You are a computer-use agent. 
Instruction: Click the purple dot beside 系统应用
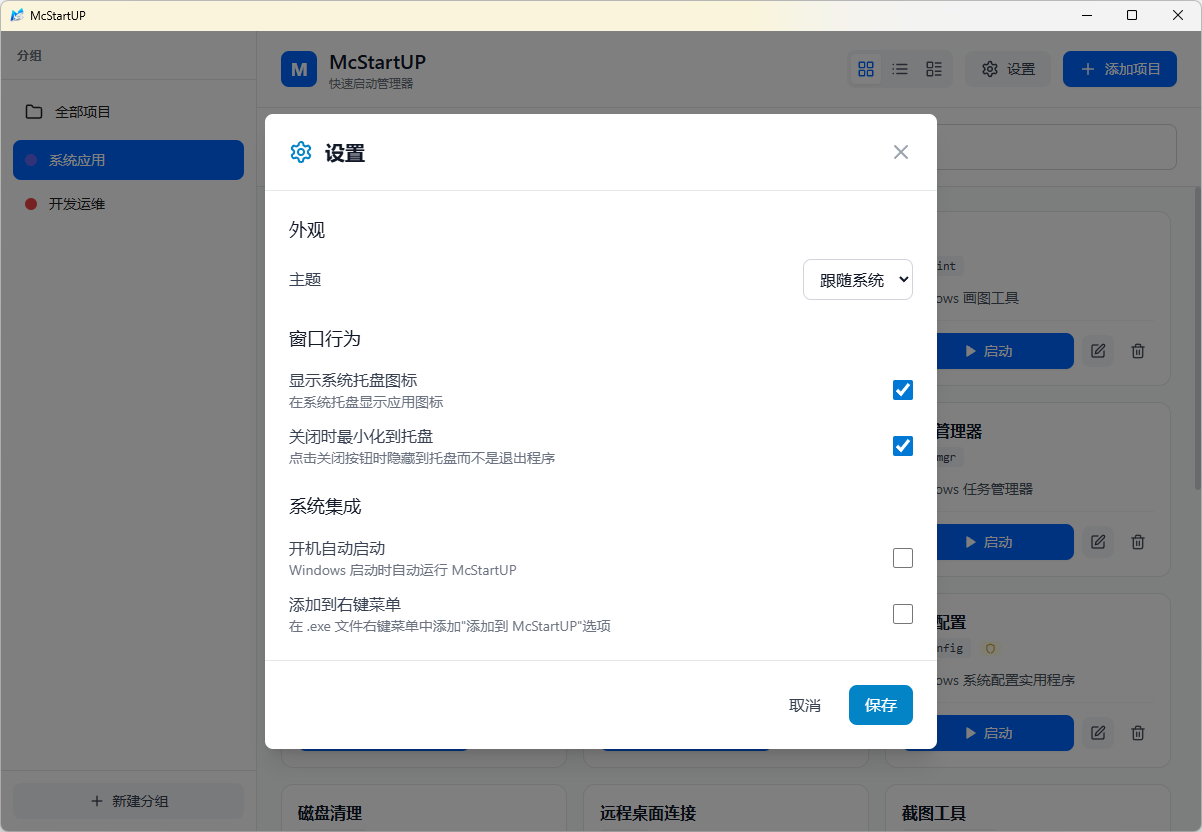coord(31,160)
